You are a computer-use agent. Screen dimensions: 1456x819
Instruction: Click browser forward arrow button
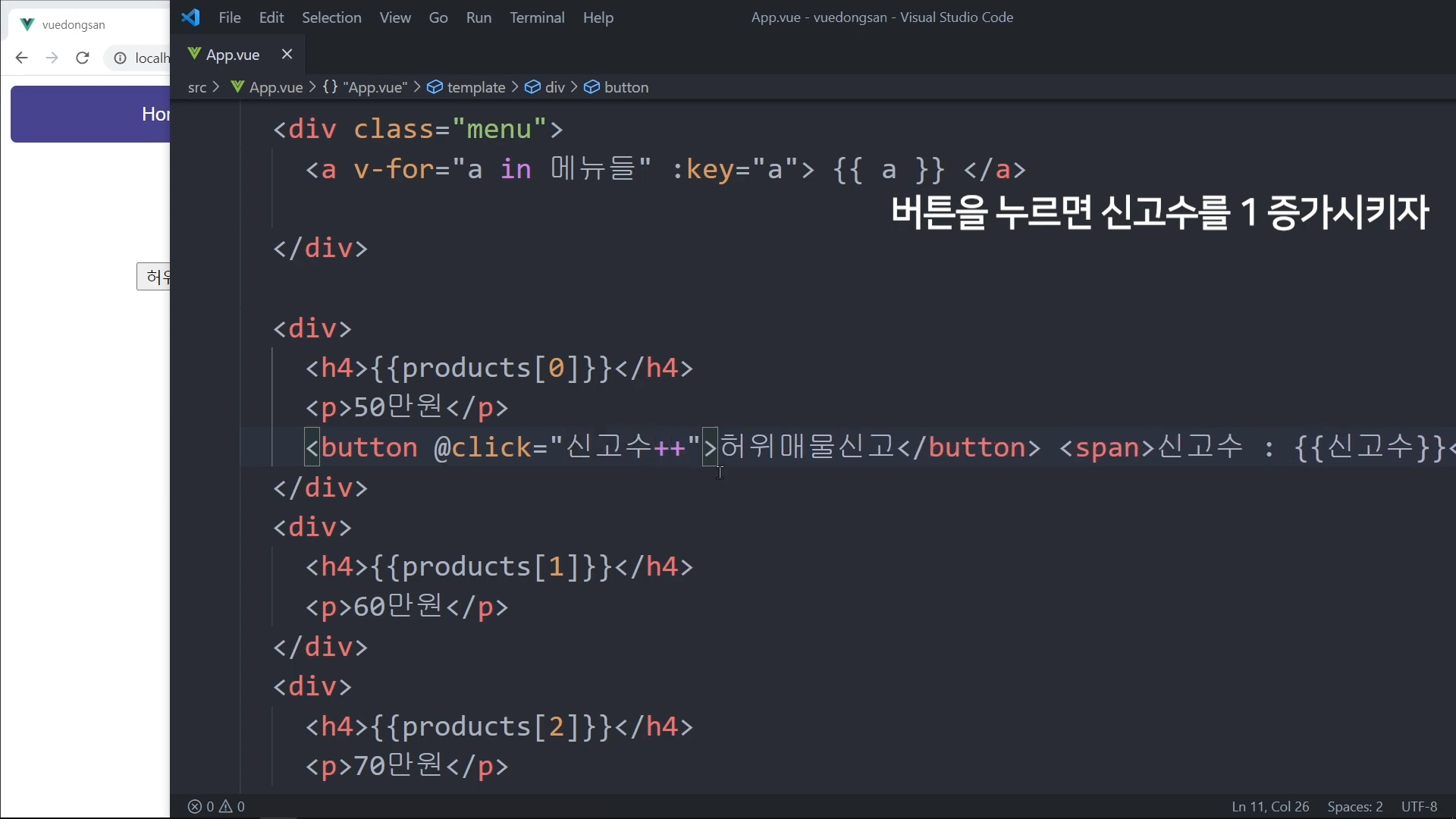pyautogui.click(x=52, y=58)
